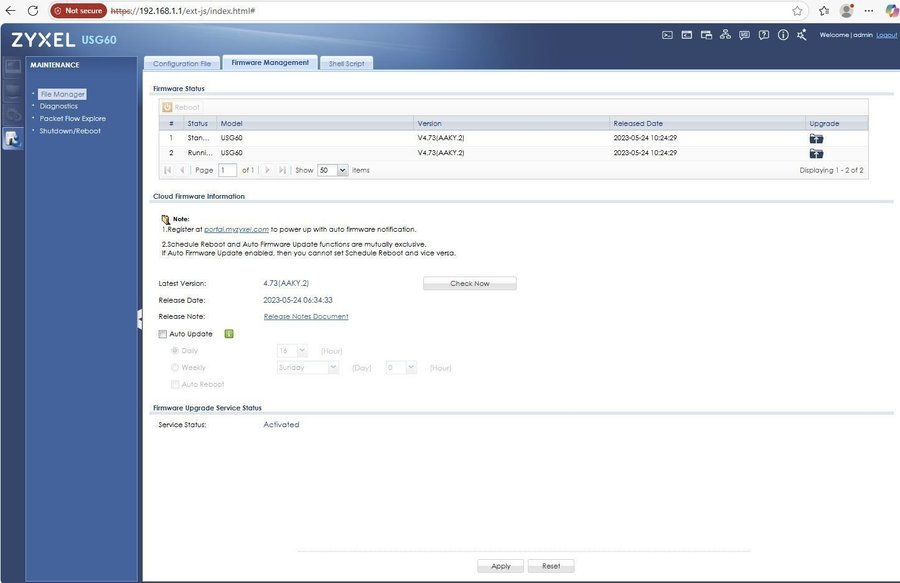
Task: Click the Check Now button
Action: pos(469,284)
